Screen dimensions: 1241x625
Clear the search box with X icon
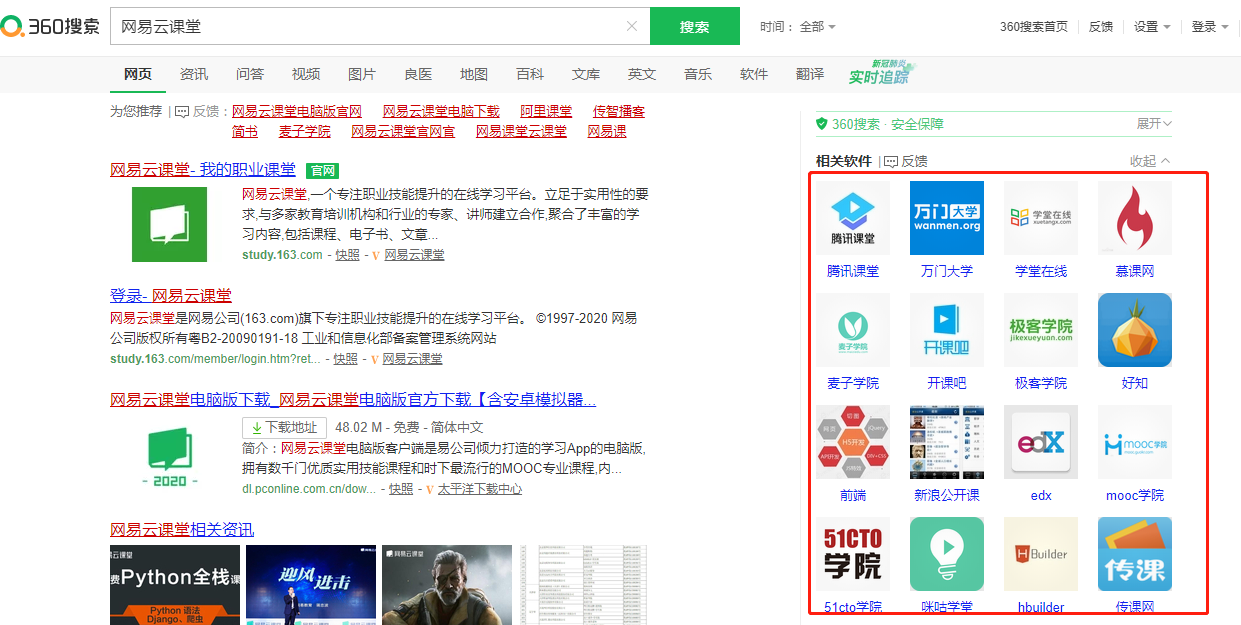(x=632, y=26)
